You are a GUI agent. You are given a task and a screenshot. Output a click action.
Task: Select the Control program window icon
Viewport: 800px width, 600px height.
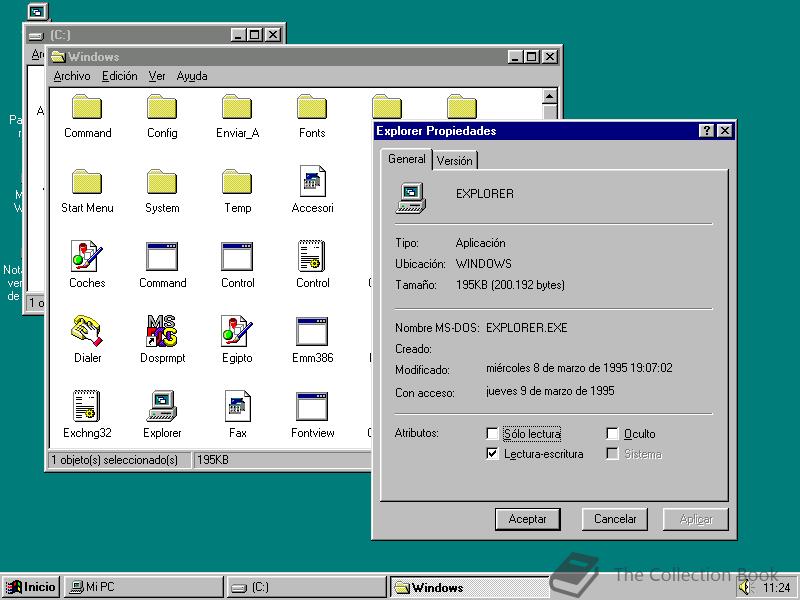point(237,257)
